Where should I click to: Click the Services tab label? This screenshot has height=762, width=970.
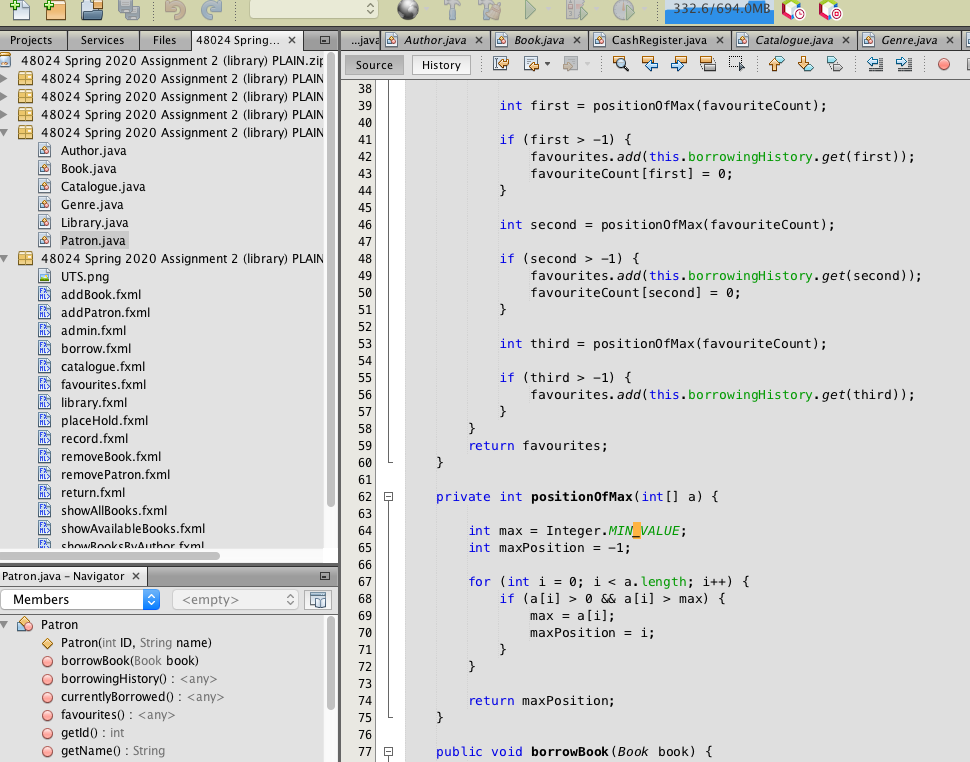click(x=103, y=40)
